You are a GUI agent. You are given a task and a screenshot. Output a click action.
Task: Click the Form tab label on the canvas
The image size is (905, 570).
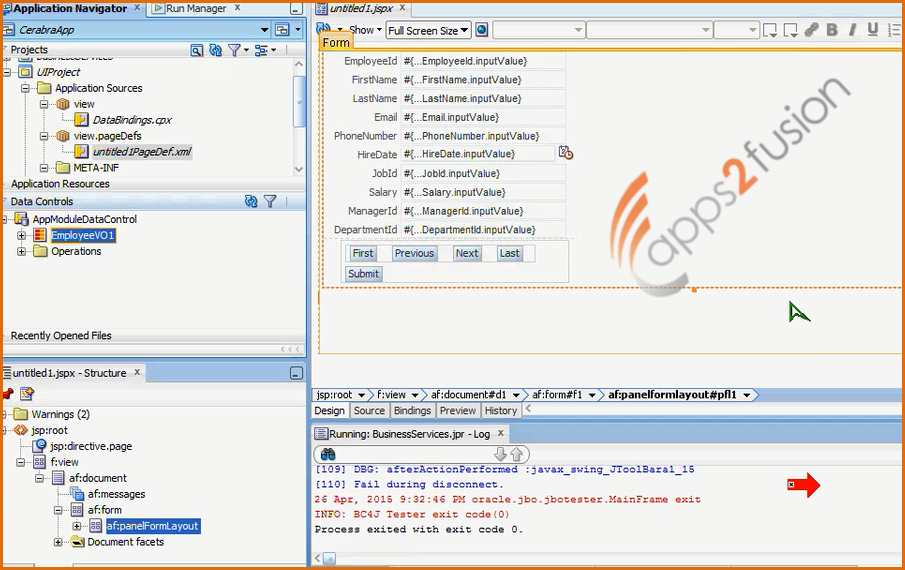336,43
